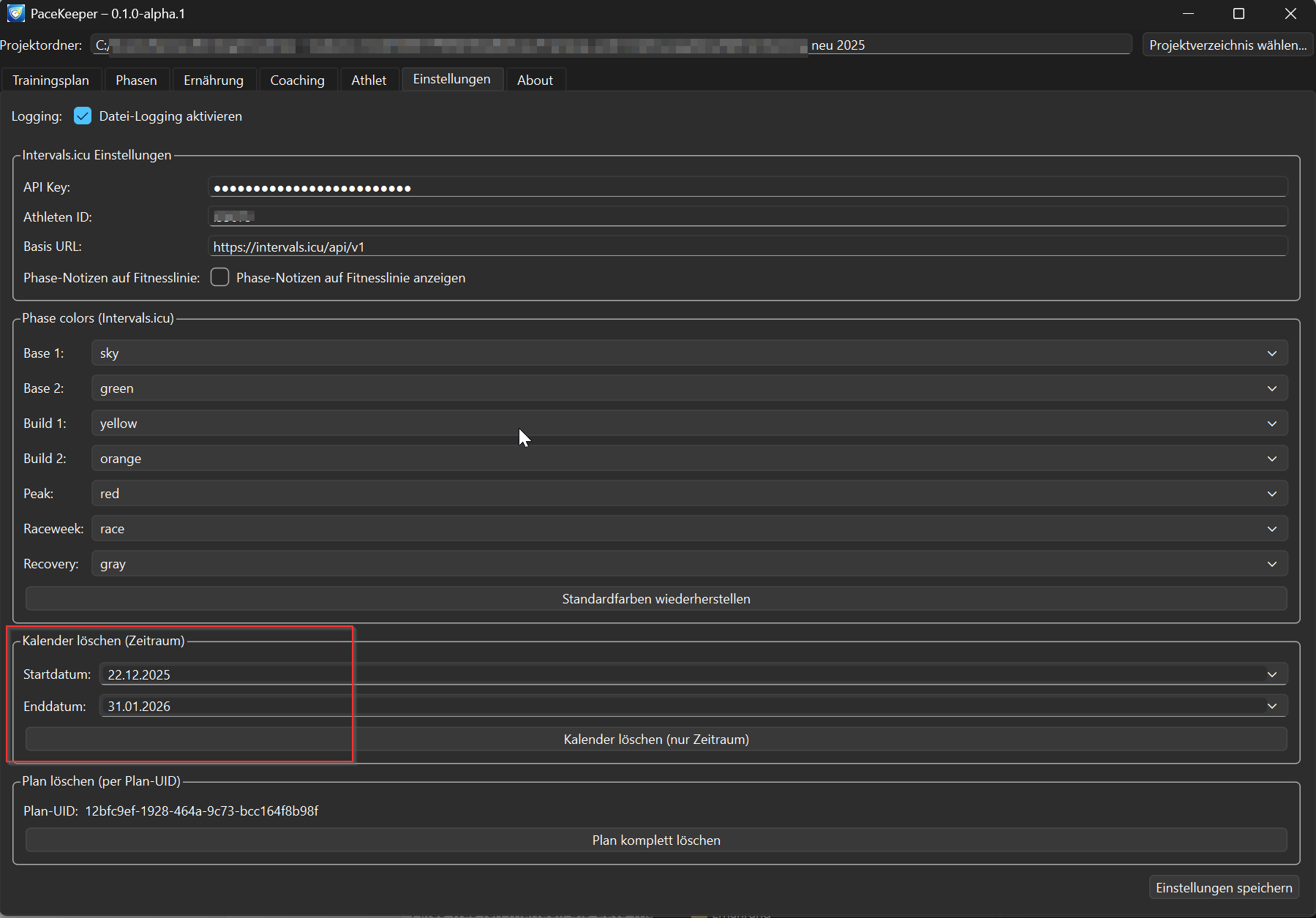Click the PaceKeeper app icon in title bar

[x=15, y=14]
